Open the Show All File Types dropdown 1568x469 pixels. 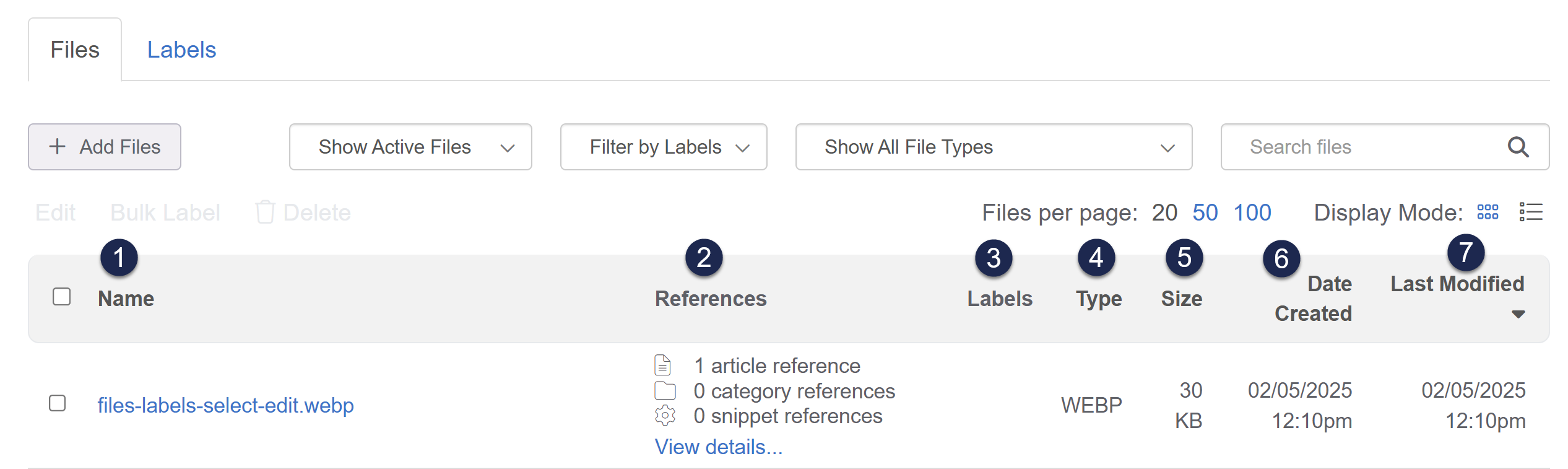tap(993, 147)
